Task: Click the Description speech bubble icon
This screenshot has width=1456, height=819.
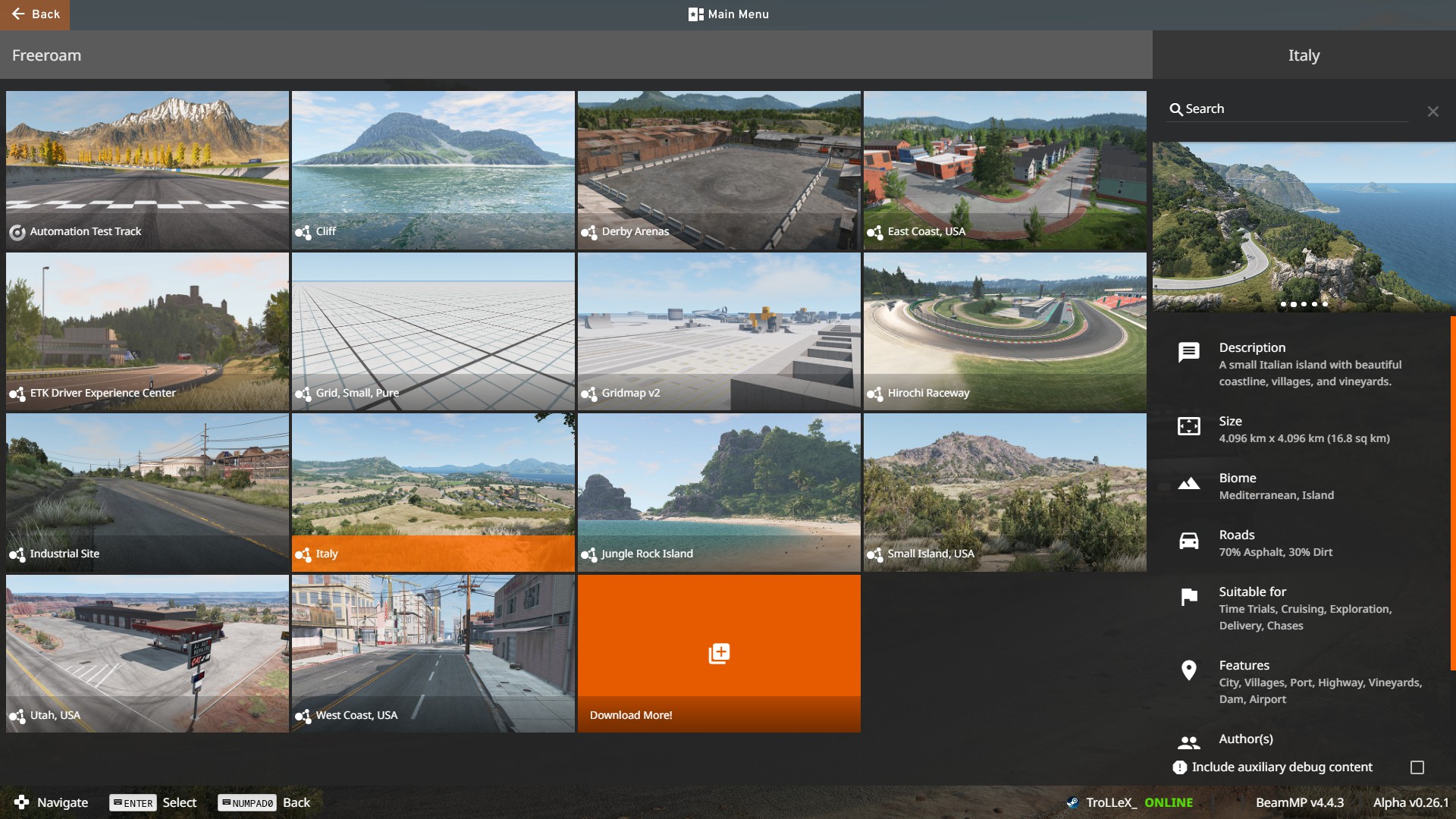Action: pyautogui.click(x=1188, y=352)
